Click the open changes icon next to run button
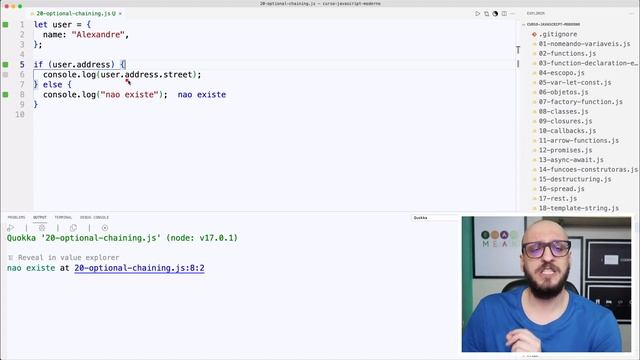The height and width of the screenshot is (360, 640). click(x=487, y=13)
